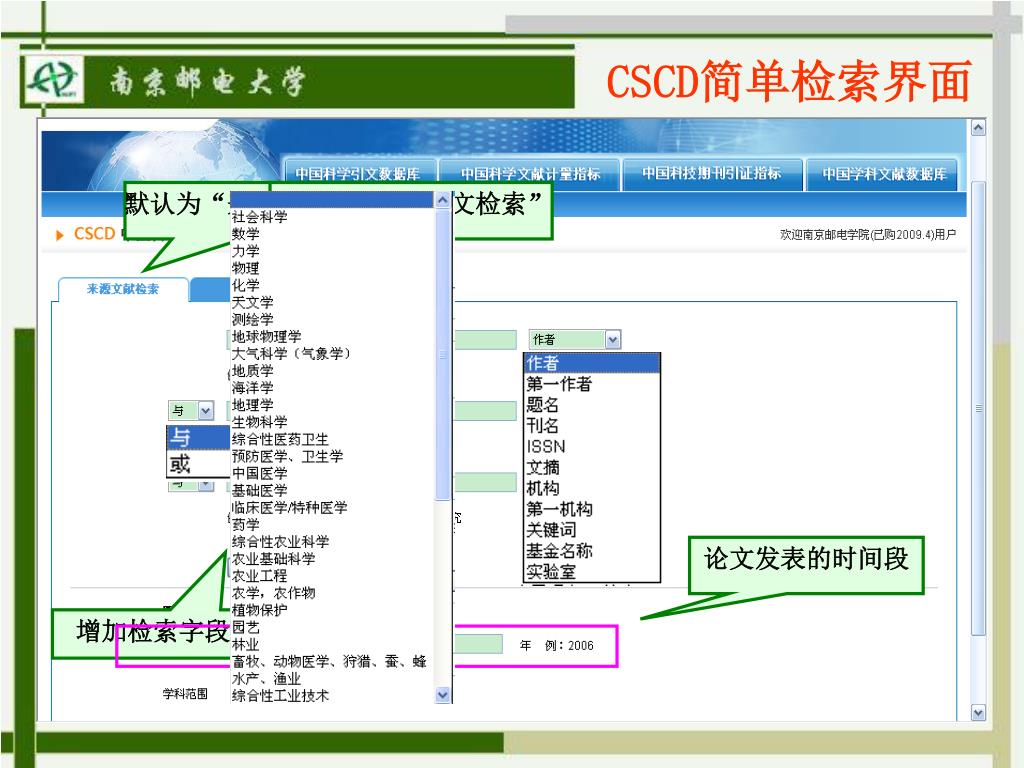The height and width of the screenshot is (768, 1024).
Task: Click the first search term input field
Action: [x=485, y=340]
